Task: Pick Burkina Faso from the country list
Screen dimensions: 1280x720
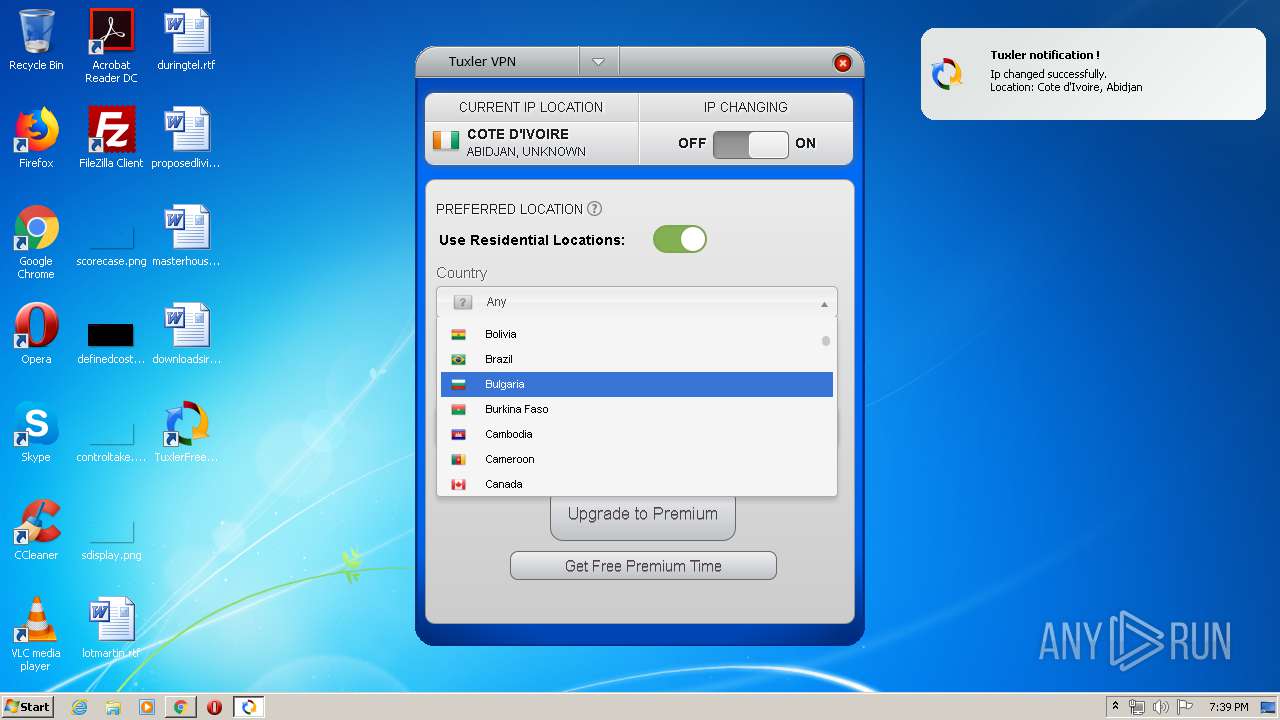Action: [637, 409]
